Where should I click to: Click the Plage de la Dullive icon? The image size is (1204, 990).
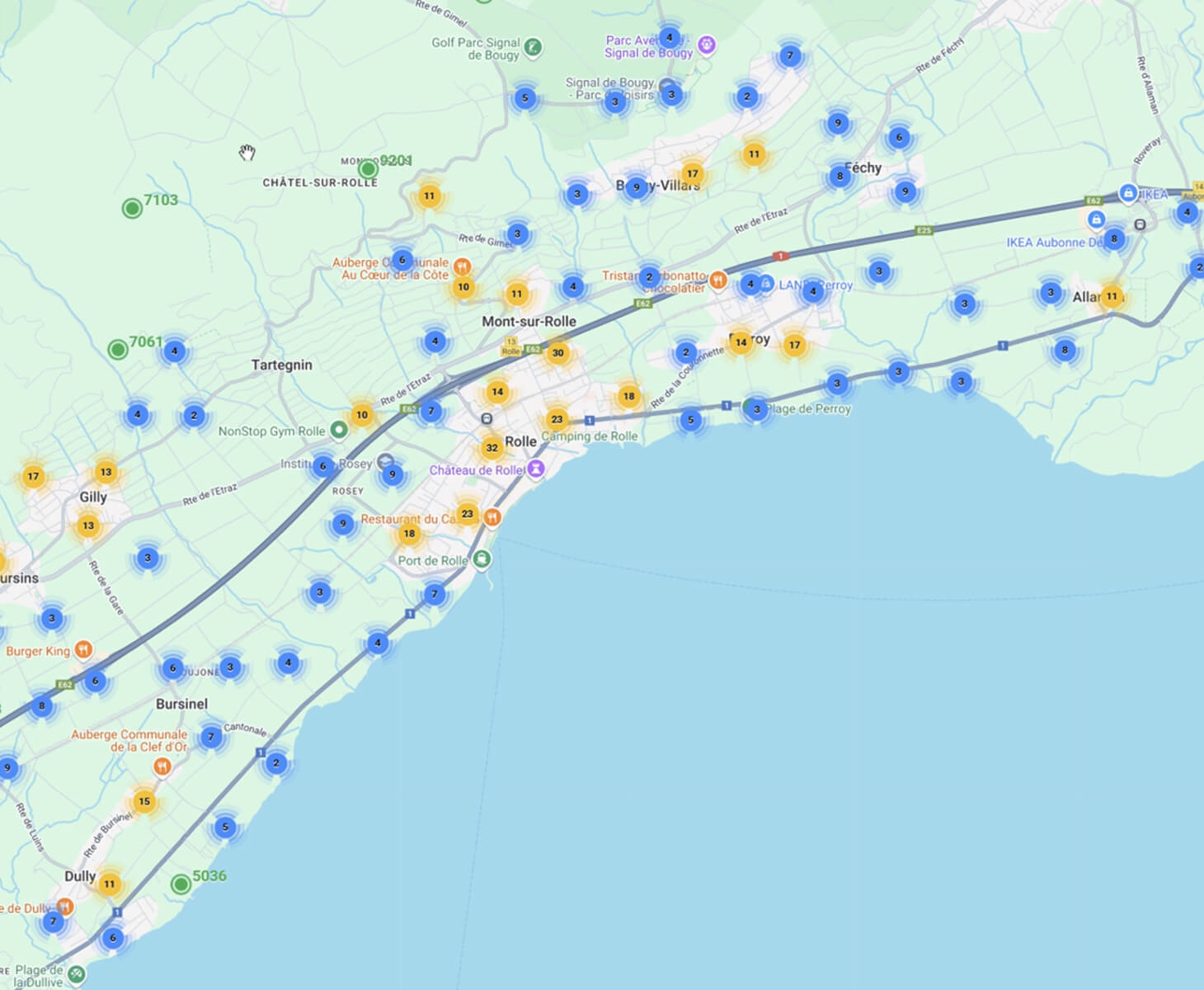(x=76, y=974)
